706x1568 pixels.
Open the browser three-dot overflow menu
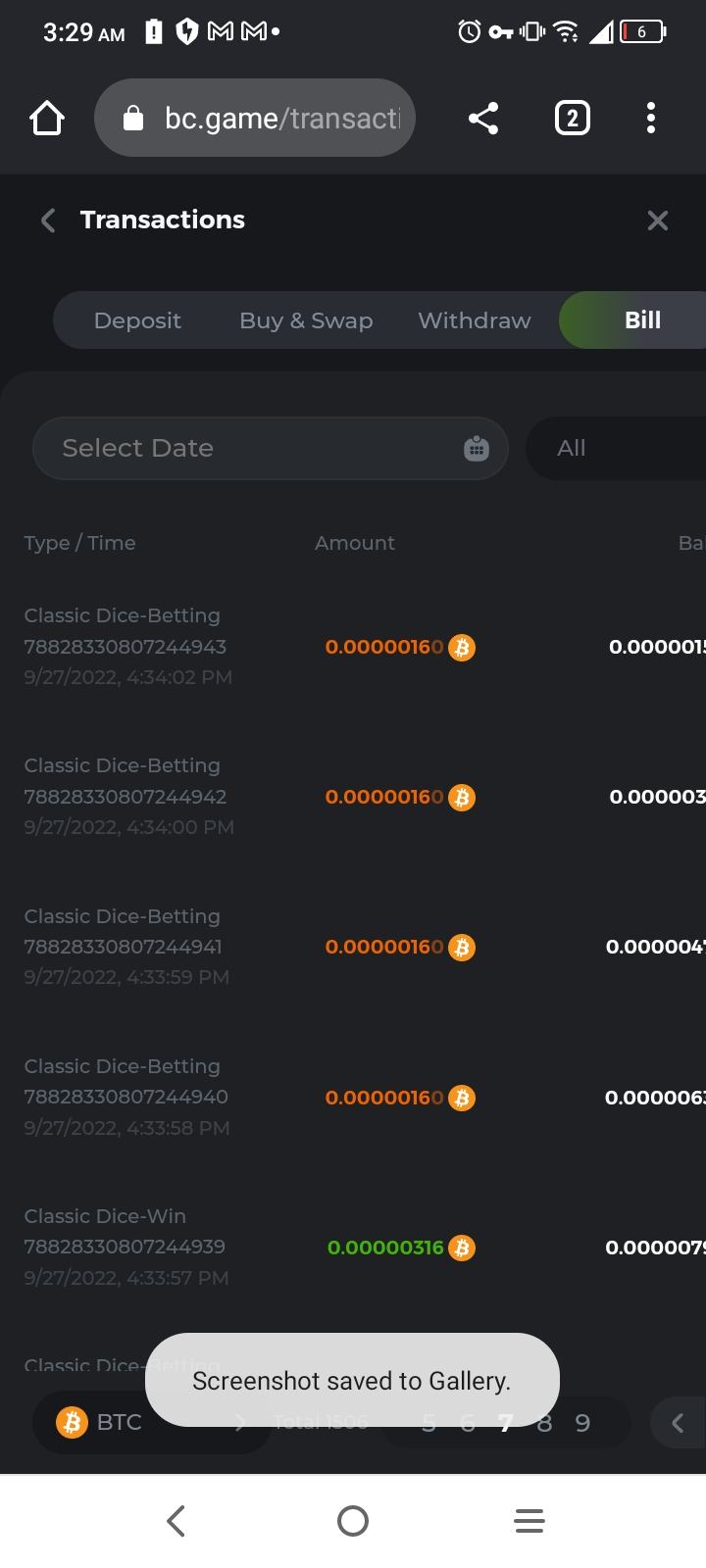(650, 119)
